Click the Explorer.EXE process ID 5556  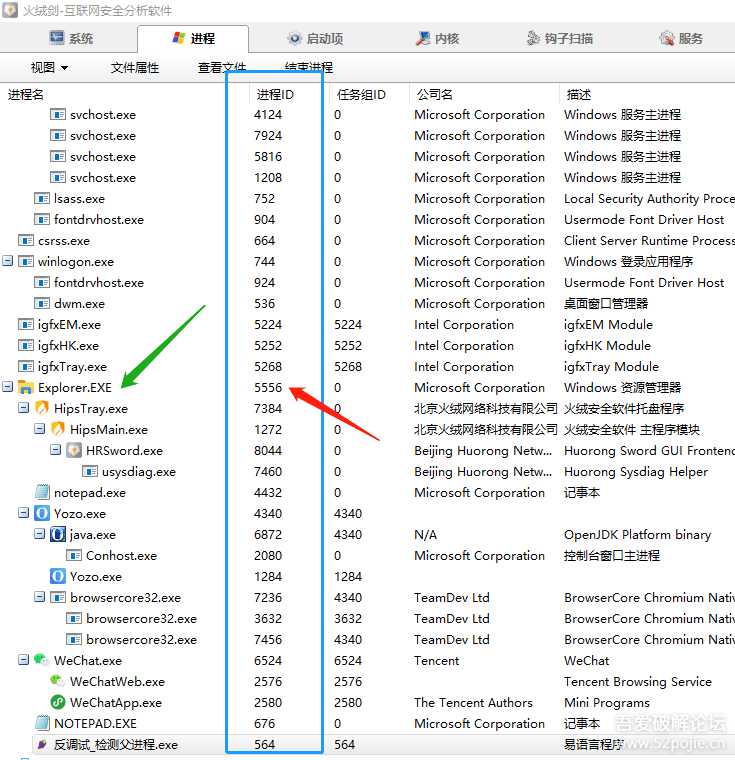268,388
